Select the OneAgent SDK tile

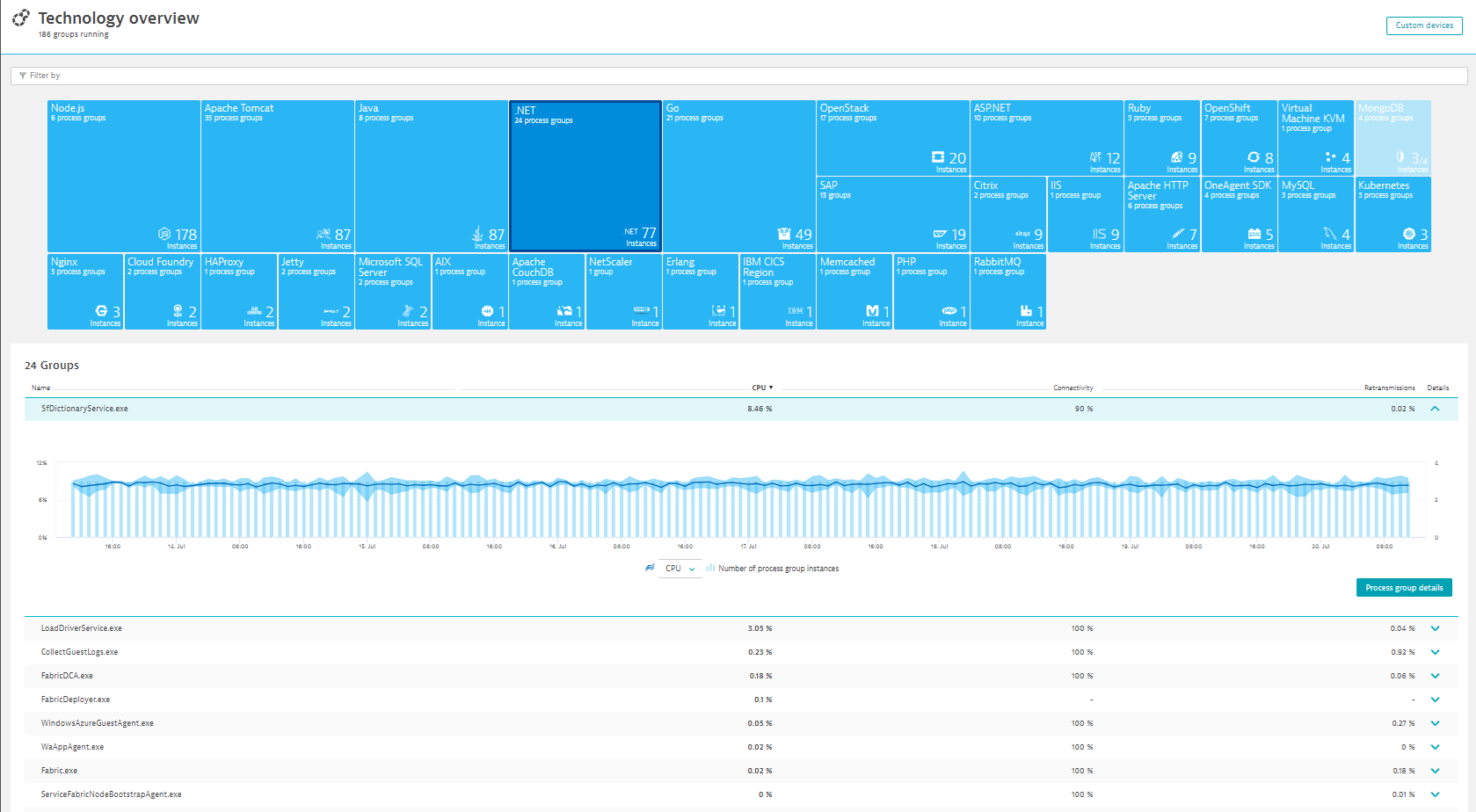pos(1239,214)
